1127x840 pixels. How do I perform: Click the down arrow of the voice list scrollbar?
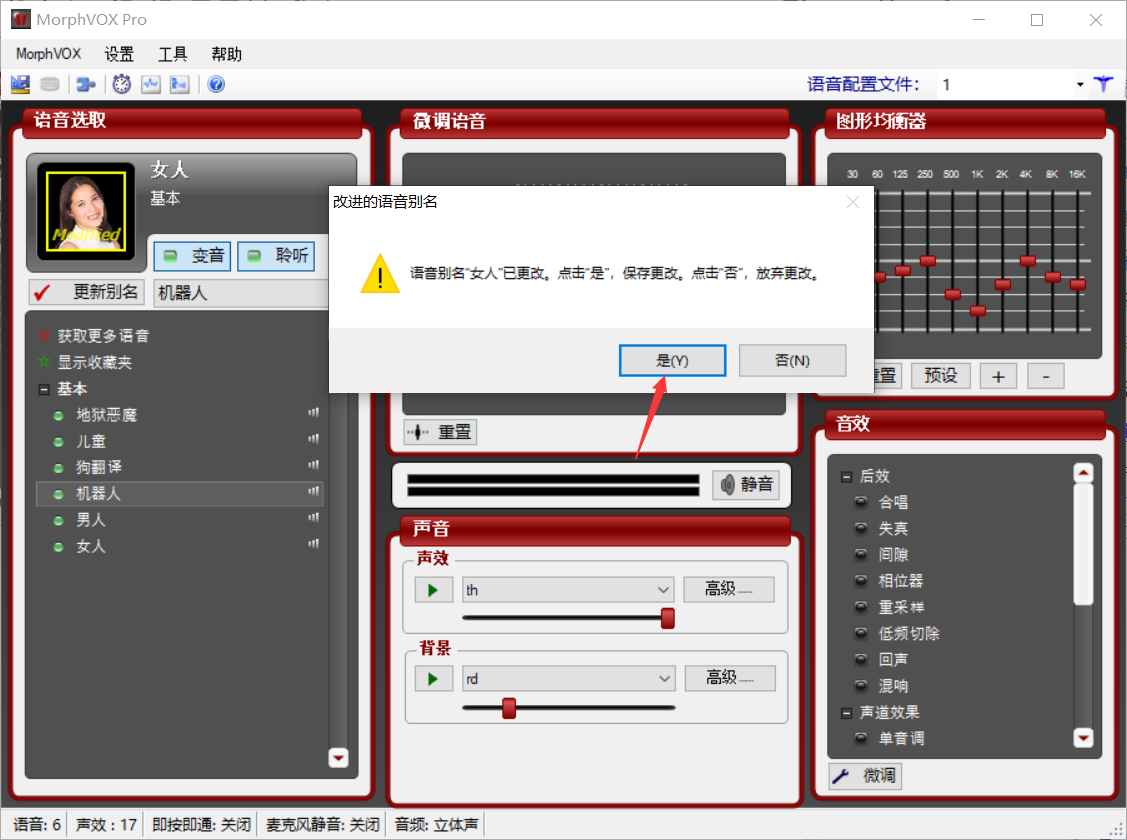click(x=339, y=758)
